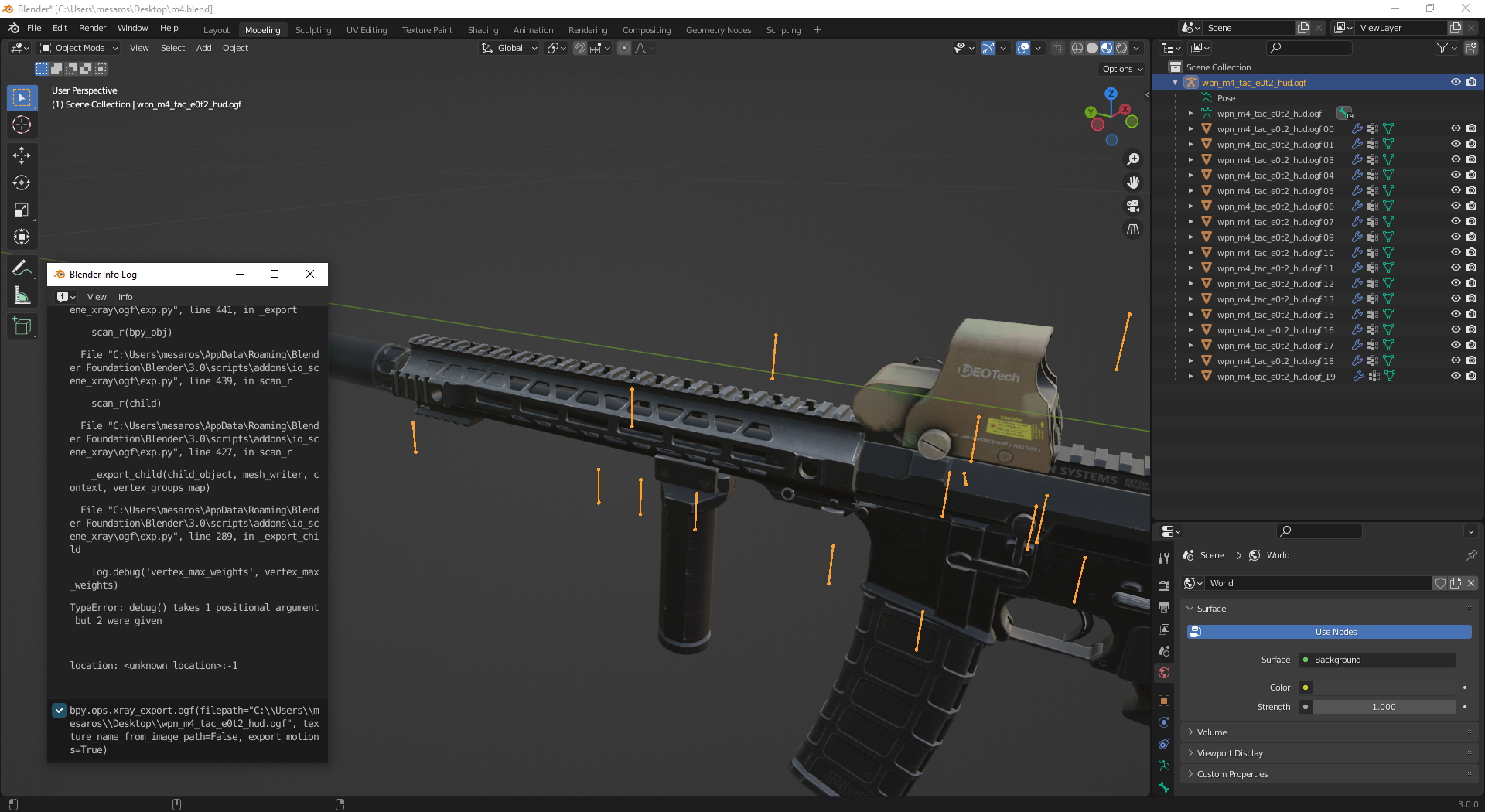This screenshot has height=812, width=1485.
Task: Disable camera render for wpn_m4_tac_e0t2_hud.ogf 10
Action: coord(1471,253)
